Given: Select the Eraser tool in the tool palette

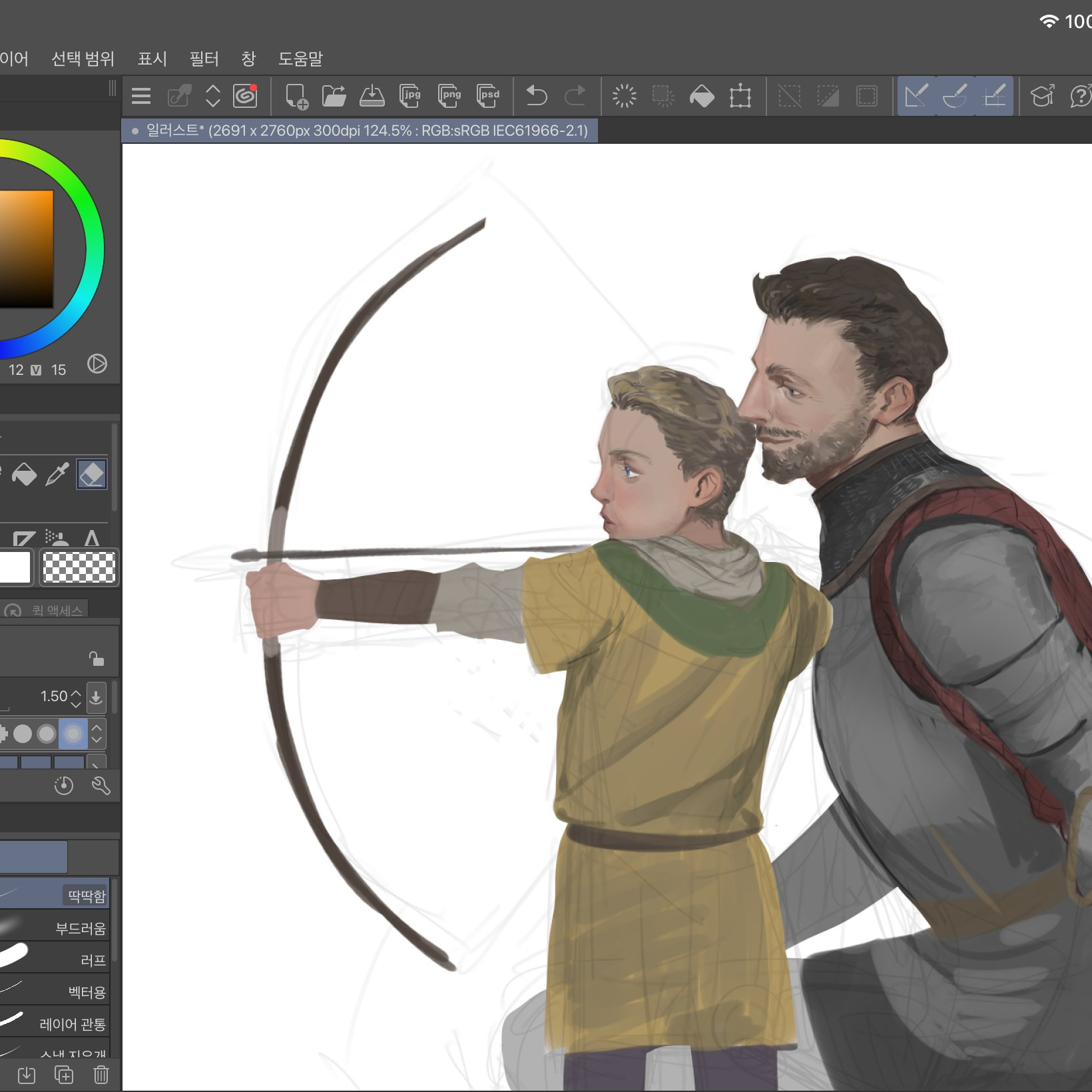Looking at the screenshot, I should coord(92,475).
